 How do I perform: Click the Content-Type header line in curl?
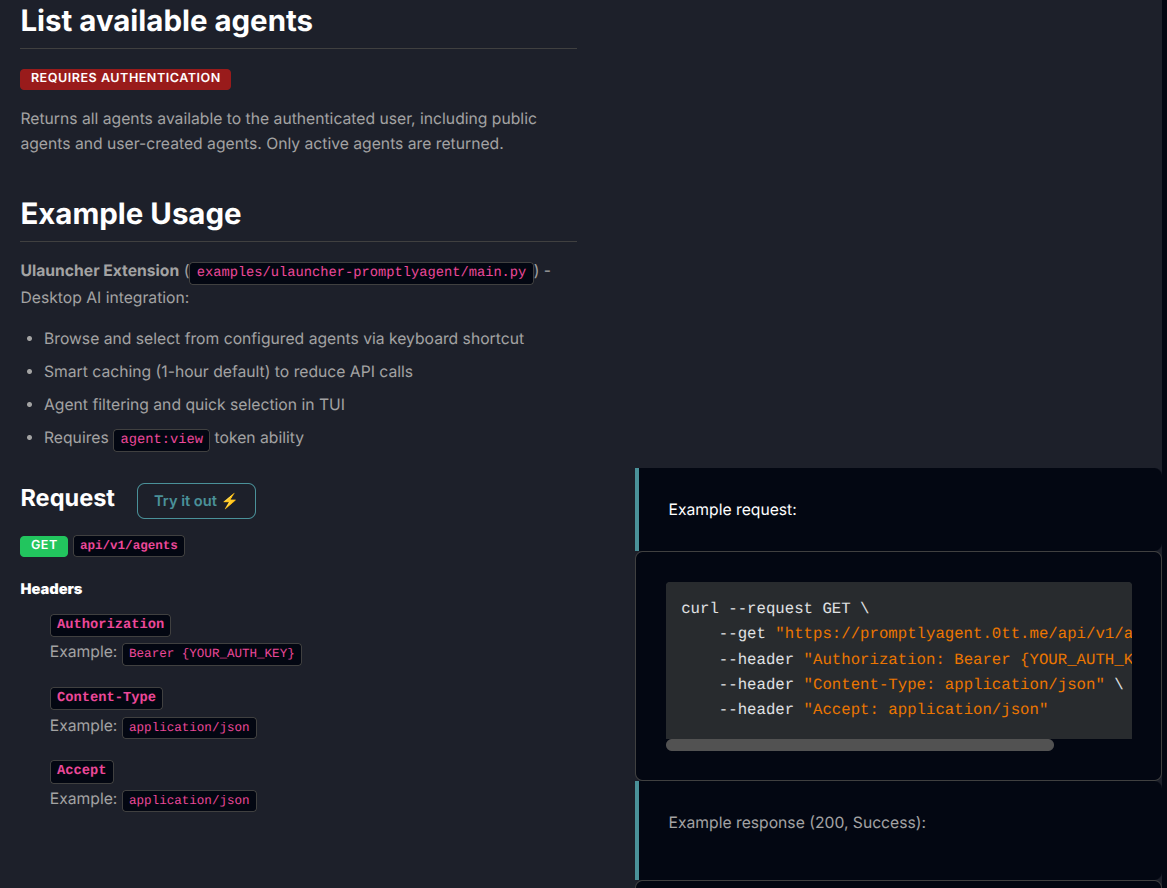pos(921,684)
